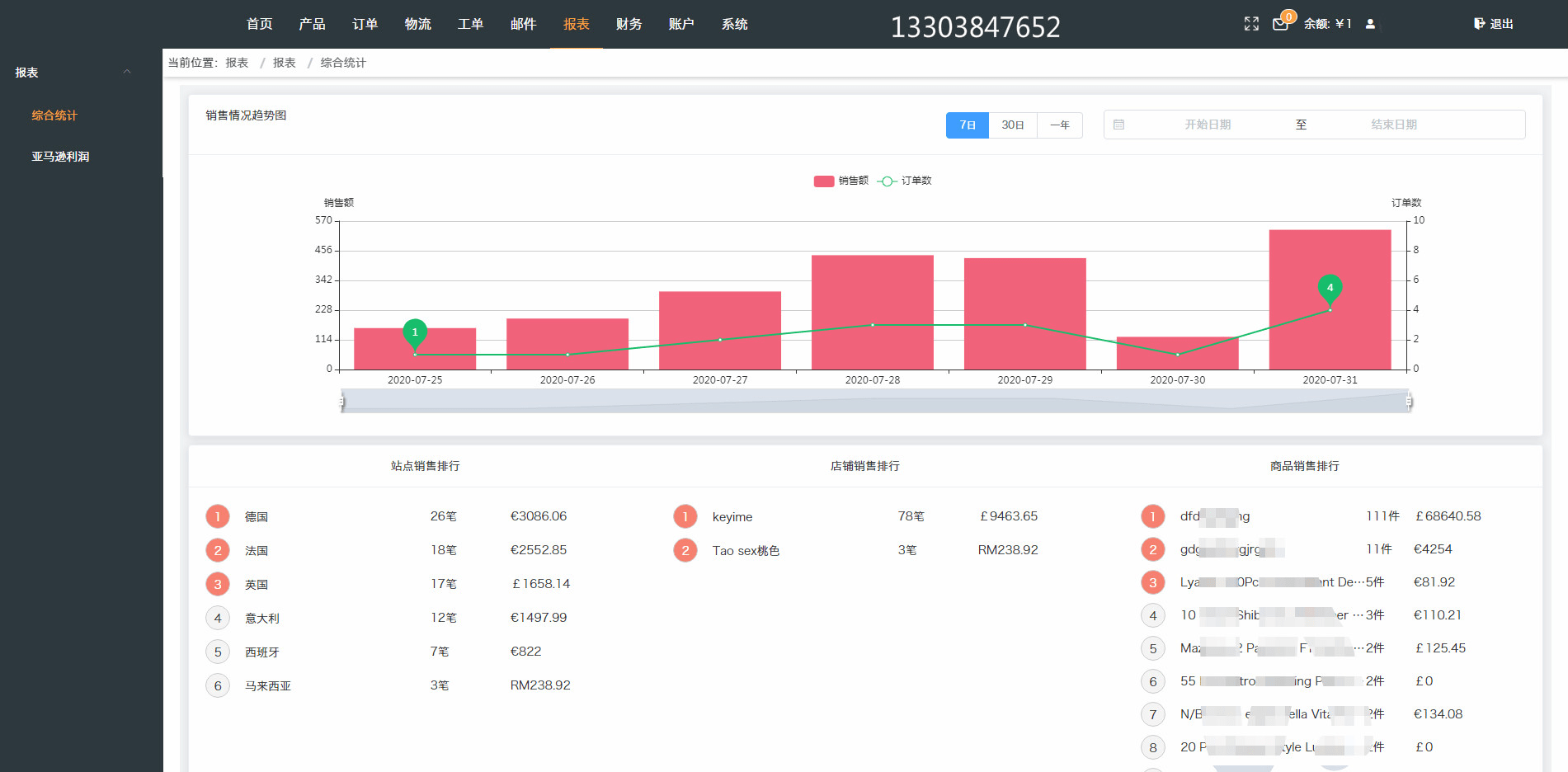Click the calendar icon beside the date range

[1119, 124]
